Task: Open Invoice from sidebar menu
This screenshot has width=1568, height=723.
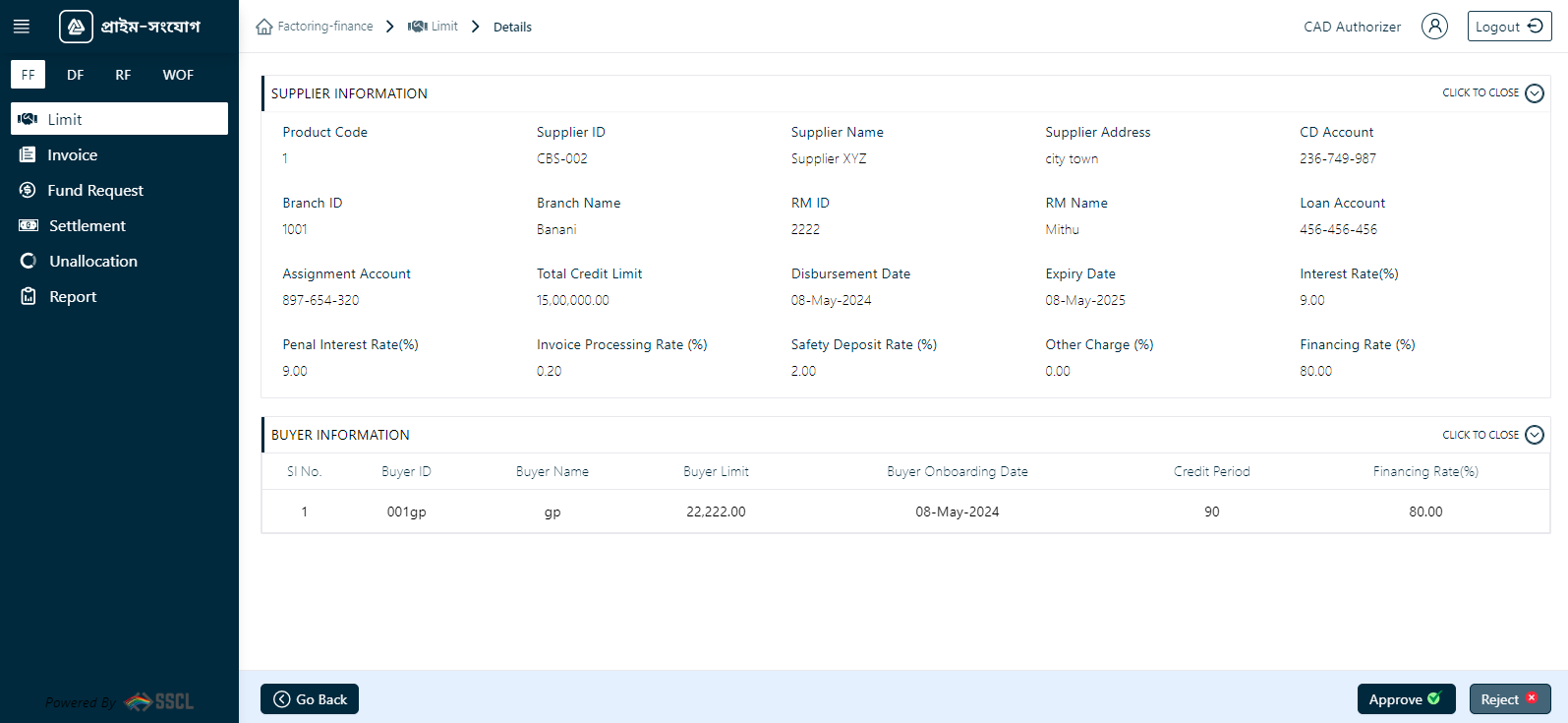Action: pos(120,154)
